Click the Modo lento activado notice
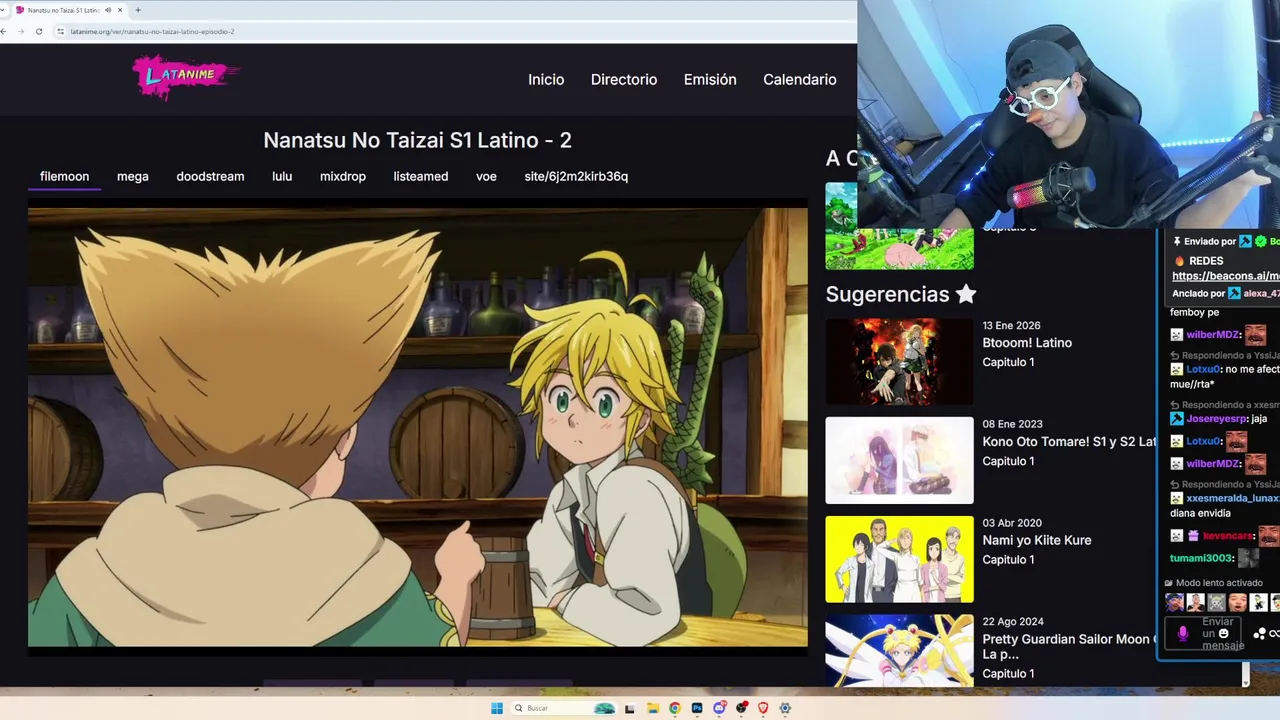The image size is (1280, 720). (x=1213, y=583)
